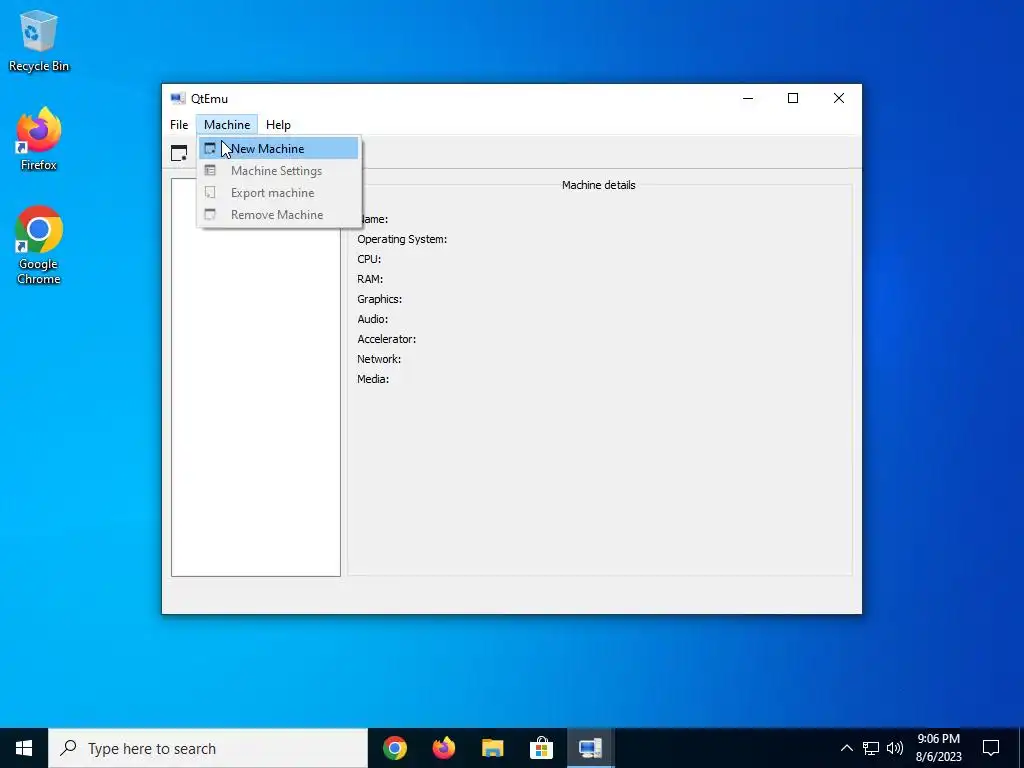
Task: Open the volume tray icon
Action: tap(895, 748)
